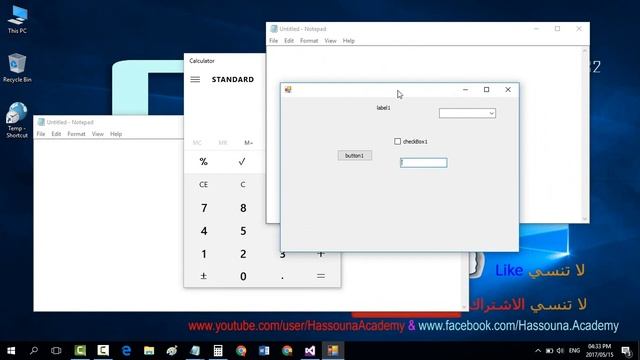Screen dimensions: 640x360
Task: Open View menu in Notepad behind the form
Action: (330, 41)
